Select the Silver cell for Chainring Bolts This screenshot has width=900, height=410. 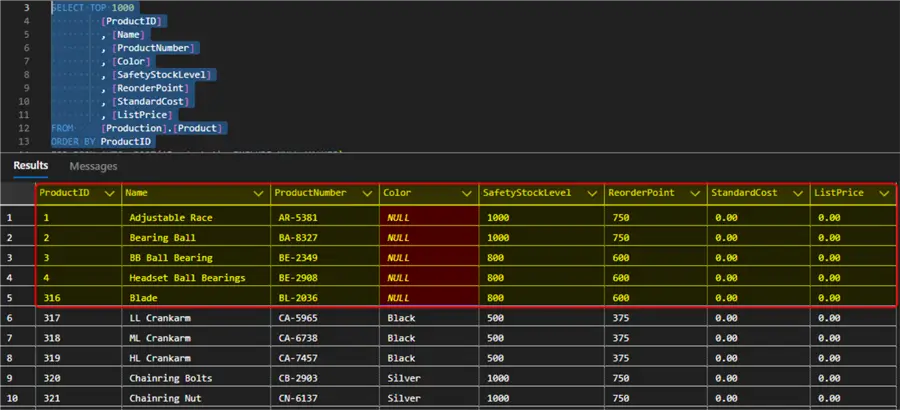[x=403, y=378]
